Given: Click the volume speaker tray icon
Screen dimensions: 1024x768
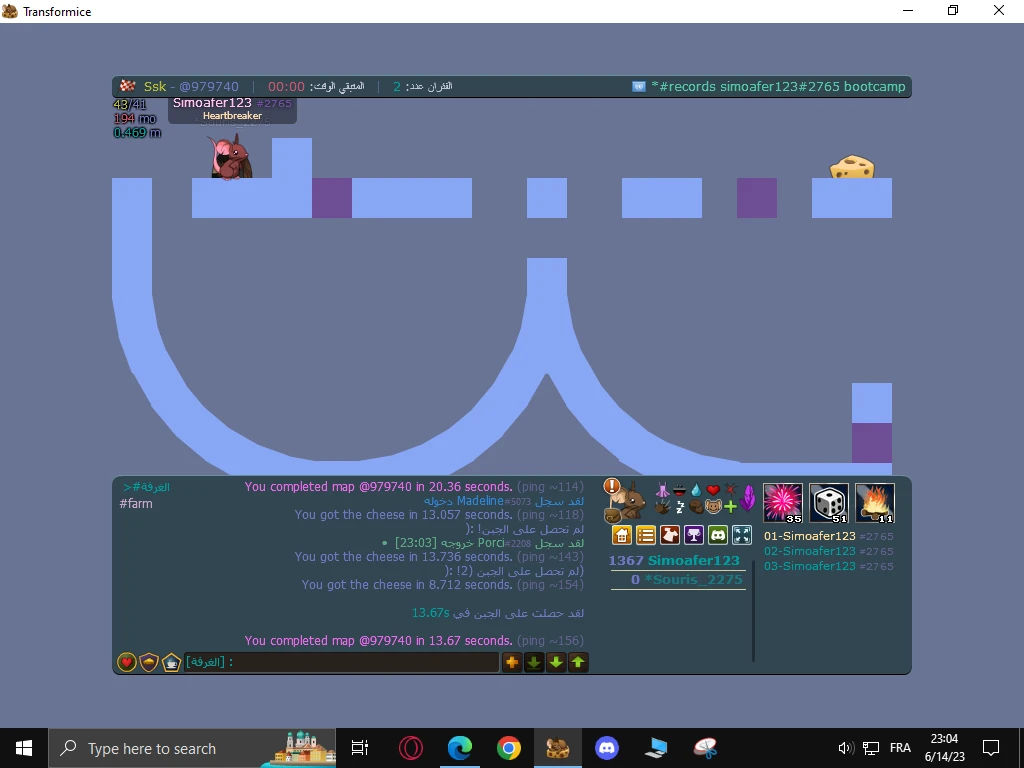Looking at the screenshot, I should [846, 748].
